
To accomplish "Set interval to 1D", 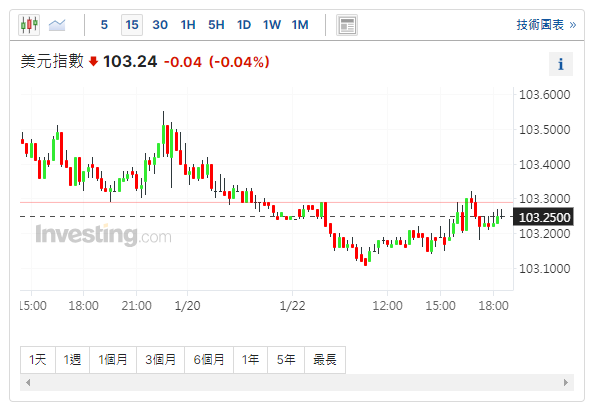I will [x=244, y=25].
